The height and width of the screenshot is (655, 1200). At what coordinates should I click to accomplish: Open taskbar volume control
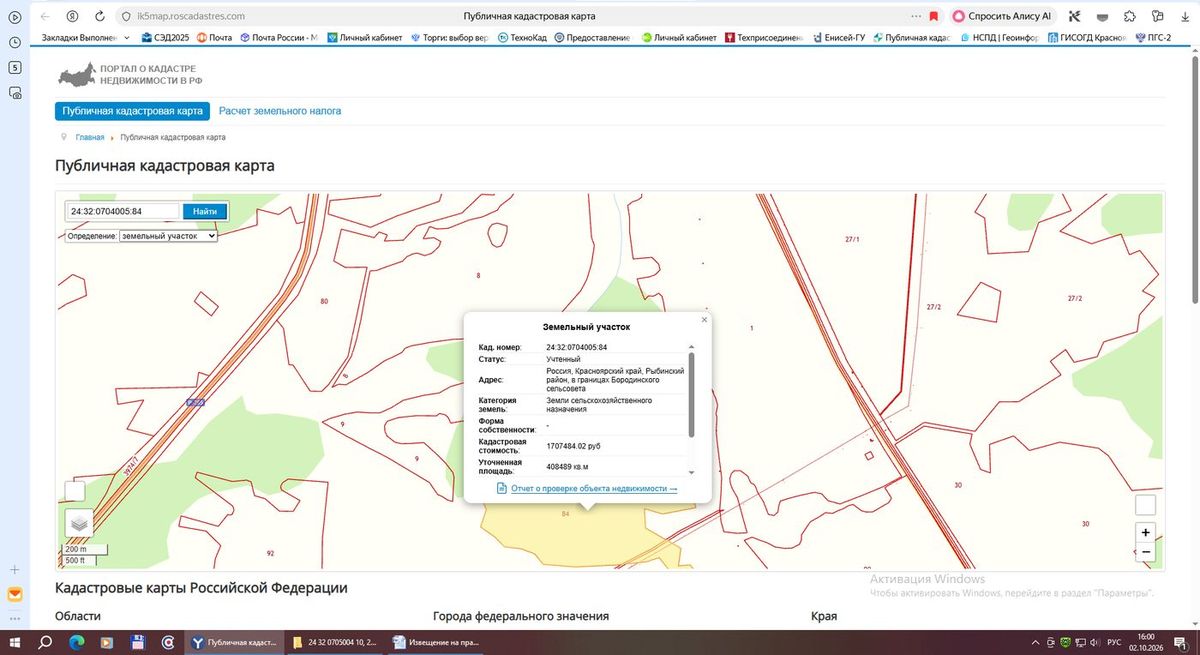pos(1095,641)
